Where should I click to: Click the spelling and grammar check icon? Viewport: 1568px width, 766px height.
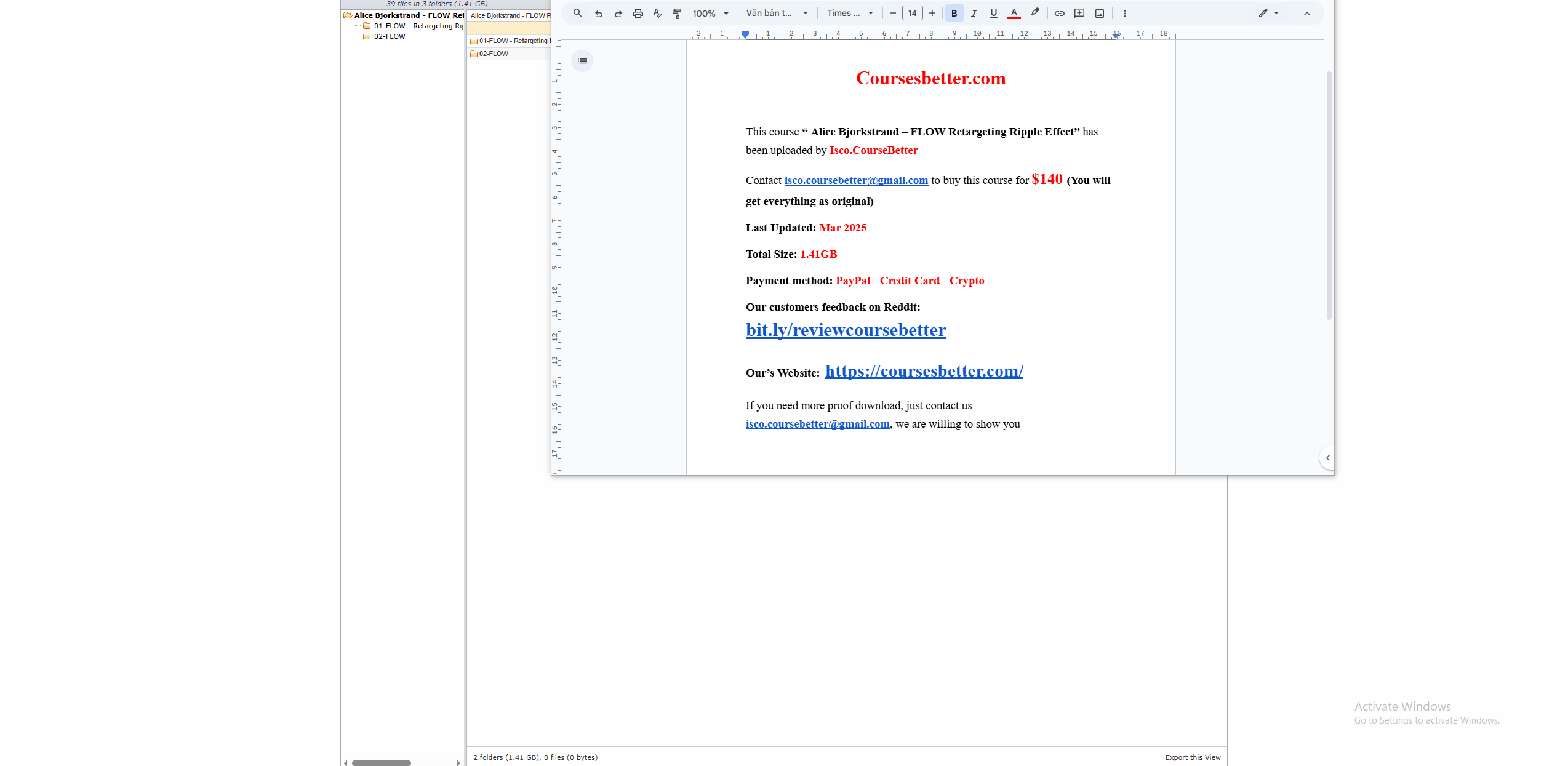(657, 13)
